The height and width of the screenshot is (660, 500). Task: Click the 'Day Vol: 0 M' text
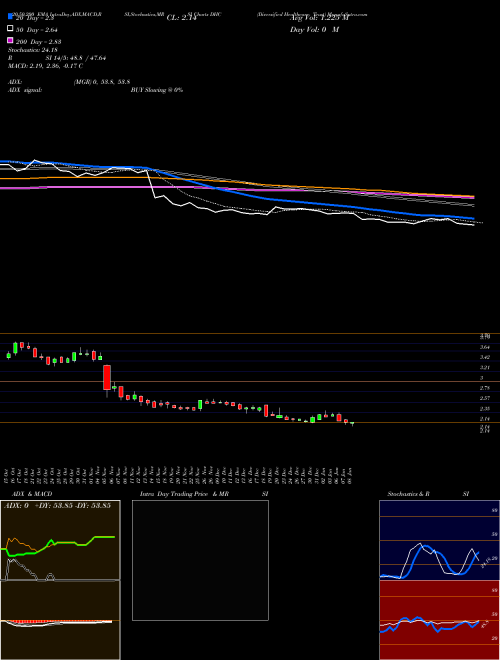314,29
